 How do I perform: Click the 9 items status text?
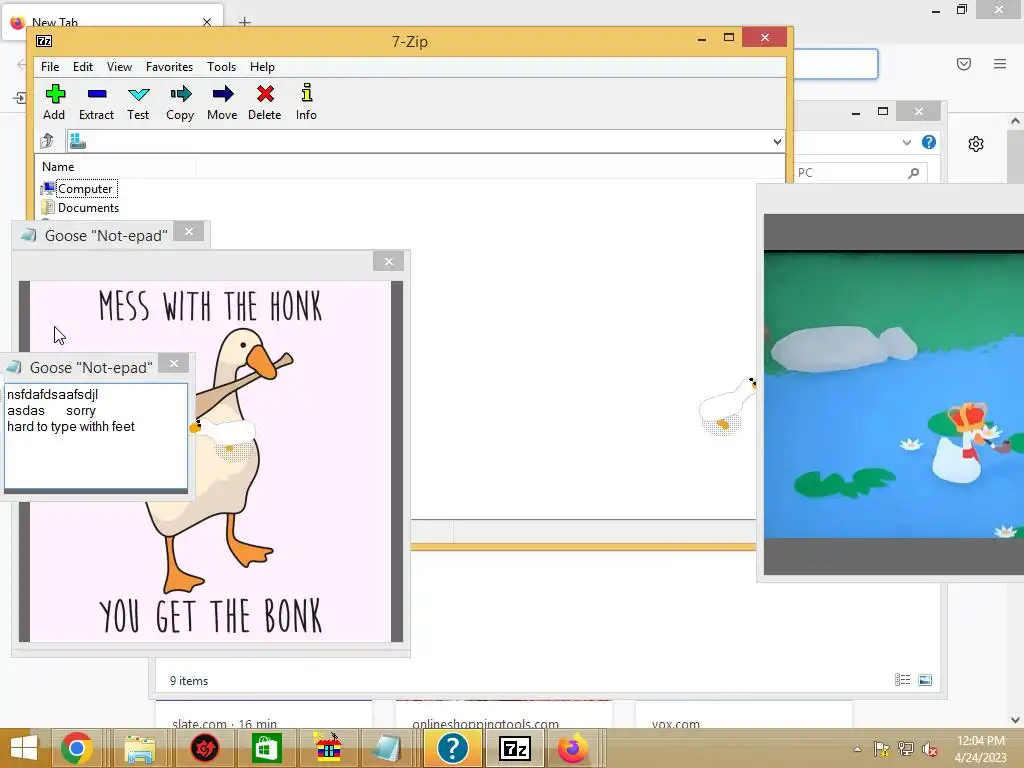tap(189, 680)
